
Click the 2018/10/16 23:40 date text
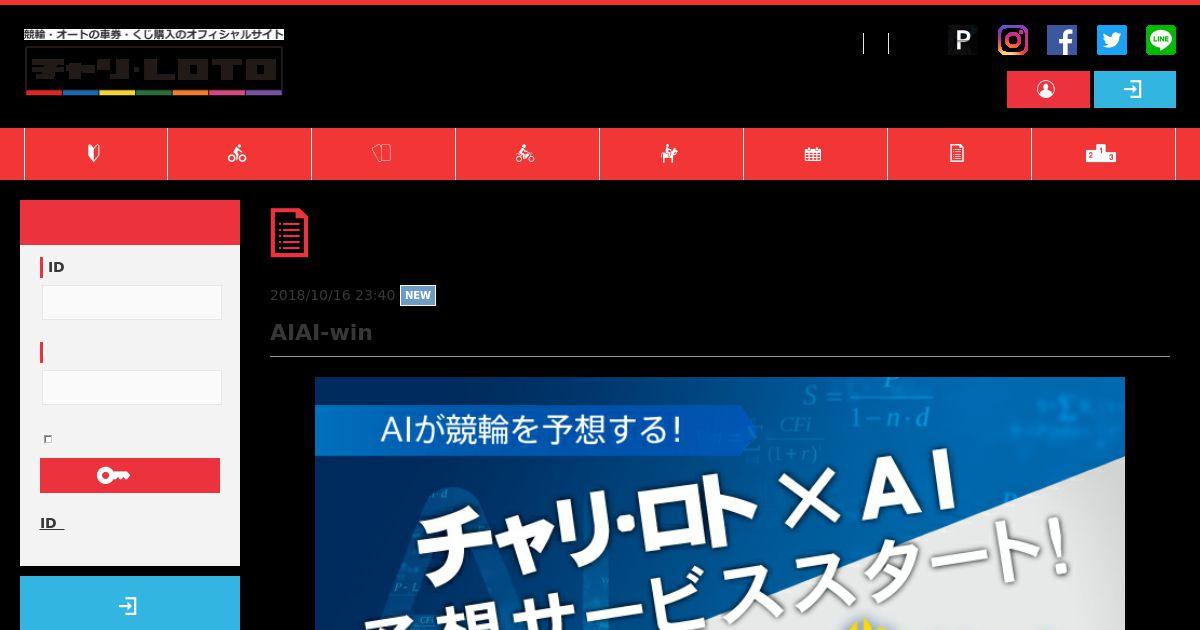(x=332, y=295)
